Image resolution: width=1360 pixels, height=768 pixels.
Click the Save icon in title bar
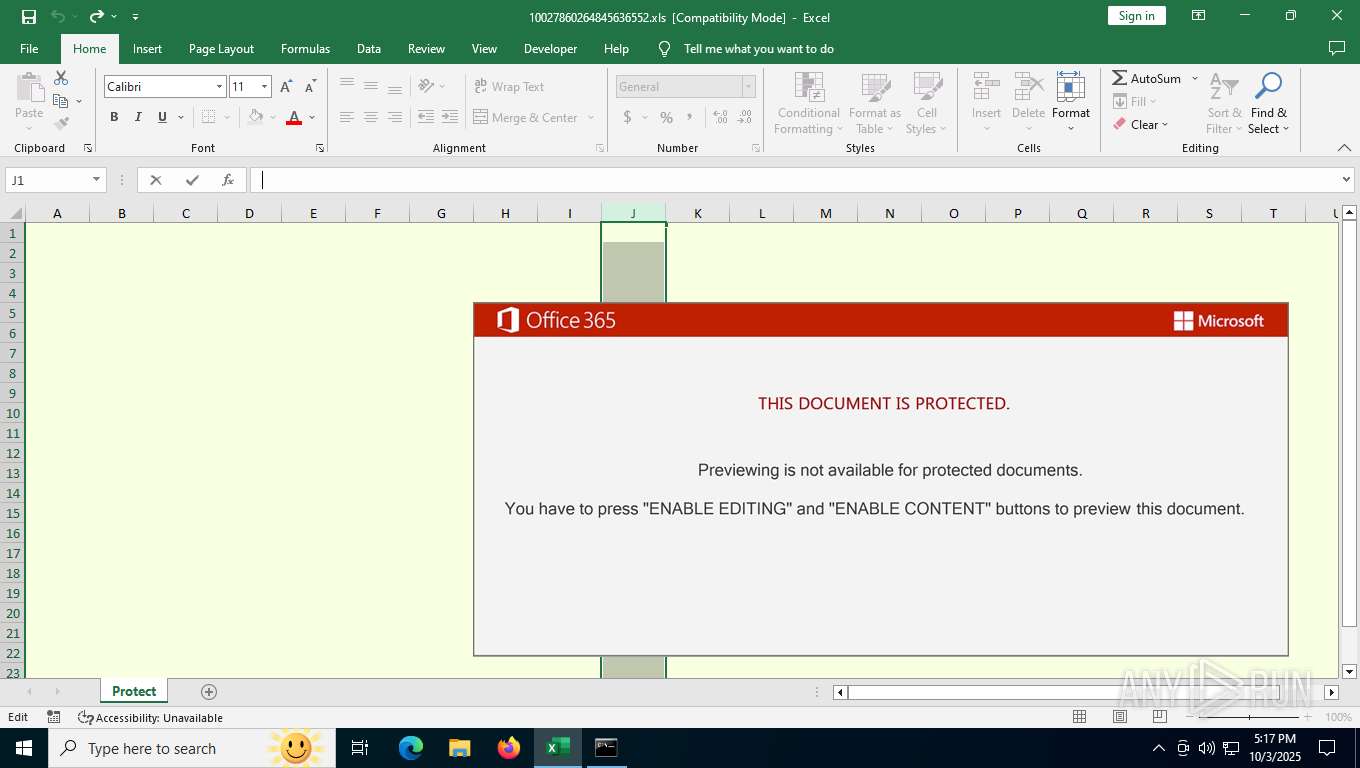29,16
